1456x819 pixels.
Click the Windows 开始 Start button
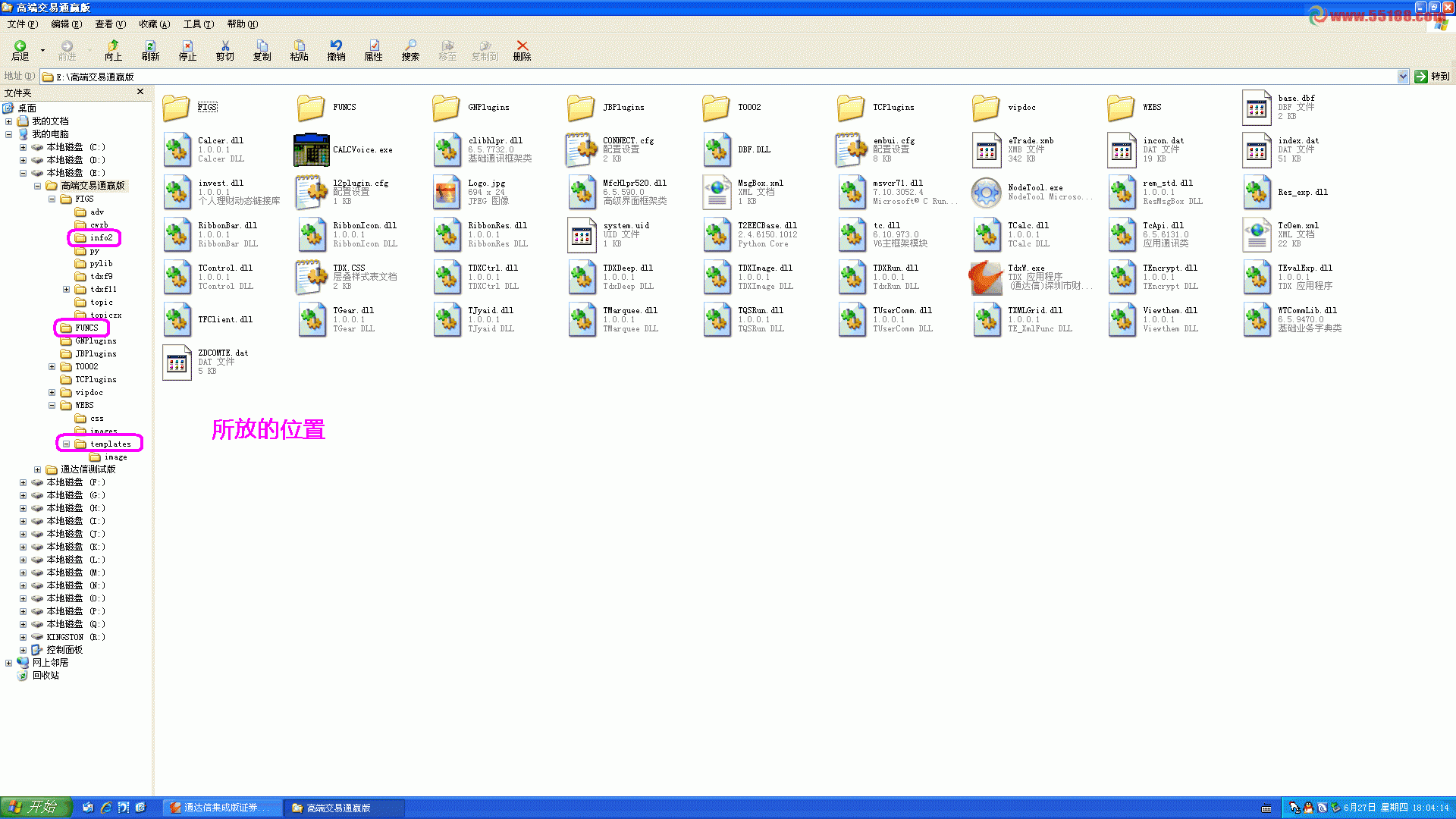[x=36, y=808]
